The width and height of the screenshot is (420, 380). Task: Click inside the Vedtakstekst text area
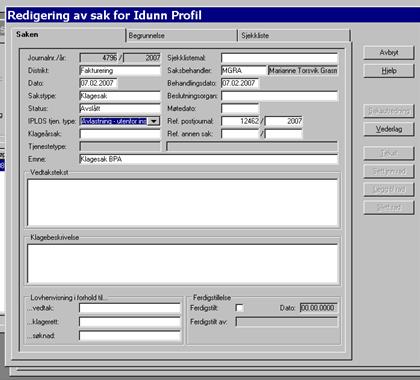[183, 203]
